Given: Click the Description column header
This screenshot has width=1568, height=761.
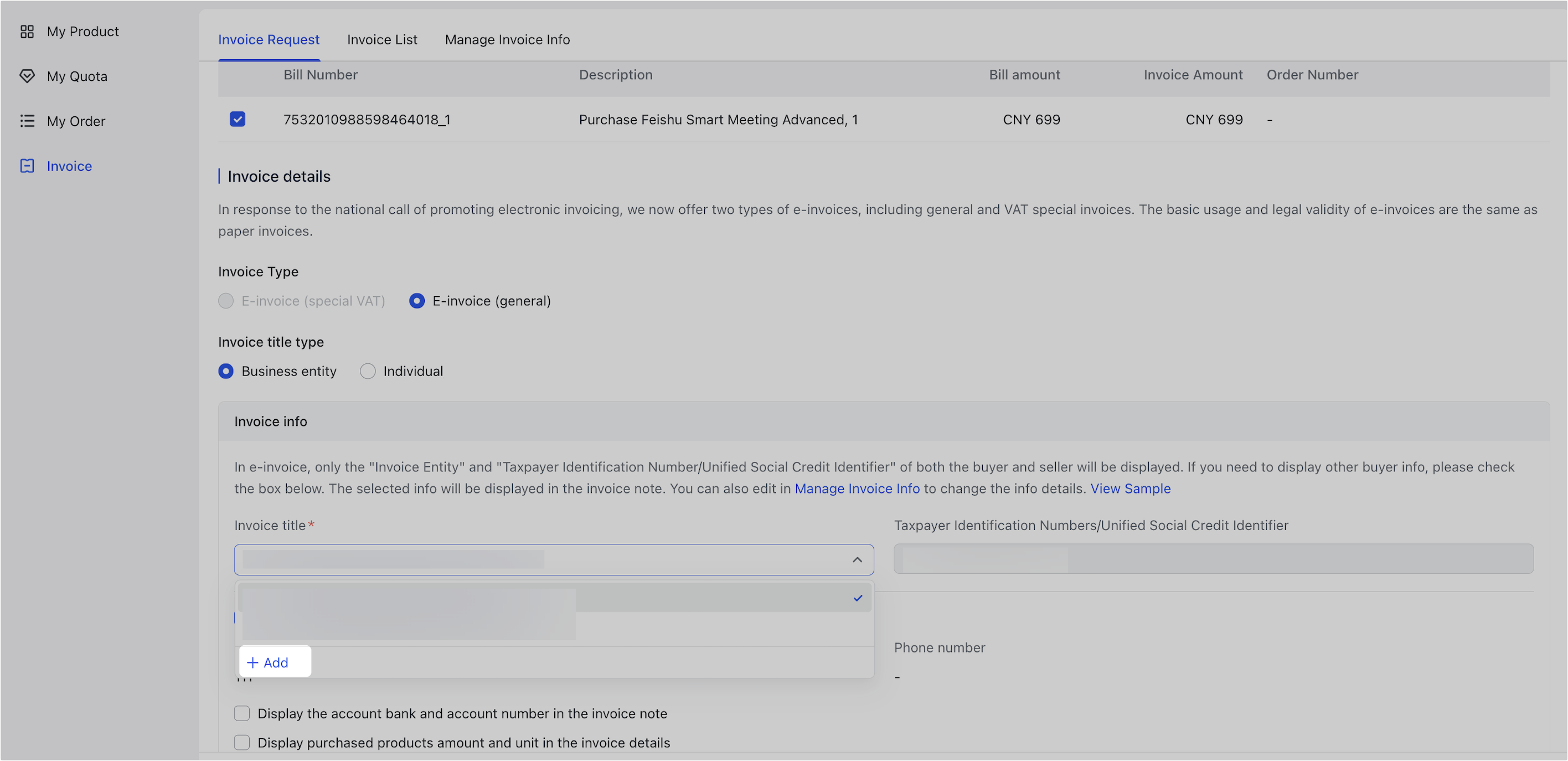Looking at the screenshot, I should click(615, 75).
